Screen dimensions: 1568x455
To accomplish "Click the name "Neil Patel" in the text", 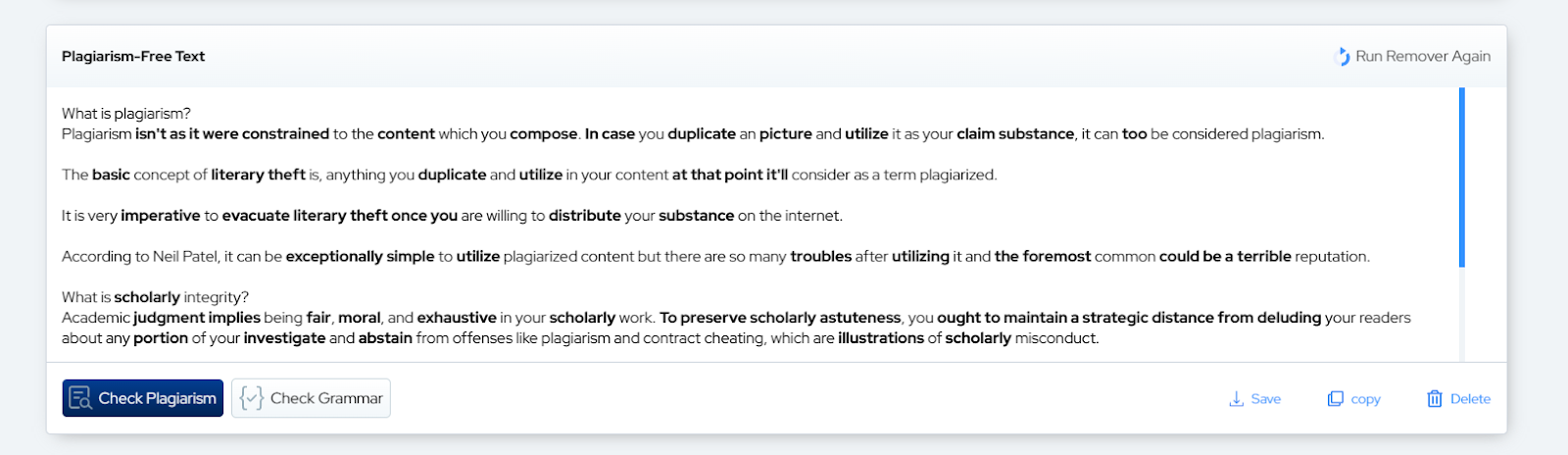I will (185, 257).
